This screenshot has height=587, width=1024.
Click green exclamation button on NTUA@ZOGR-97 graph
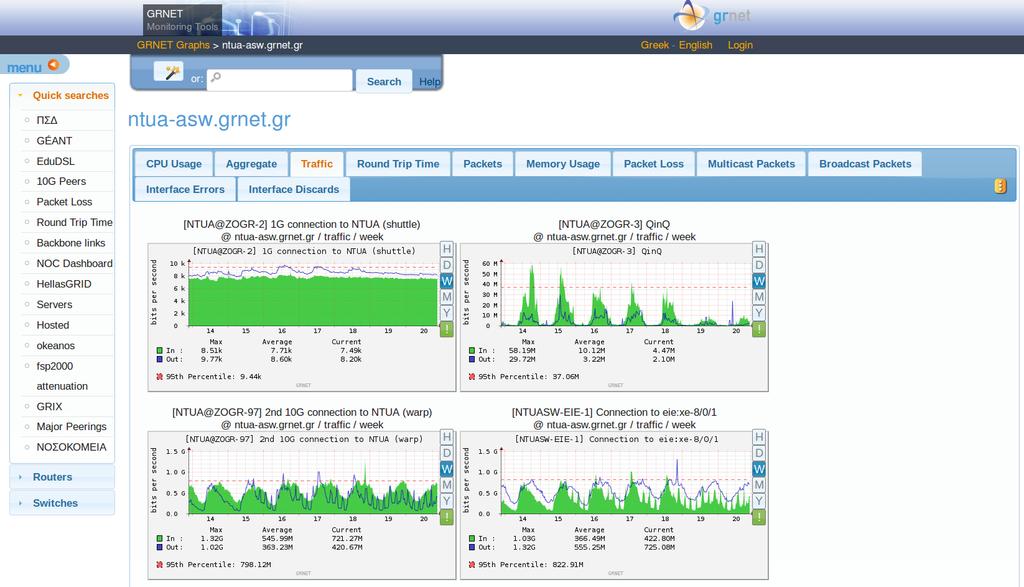[447, 517]
